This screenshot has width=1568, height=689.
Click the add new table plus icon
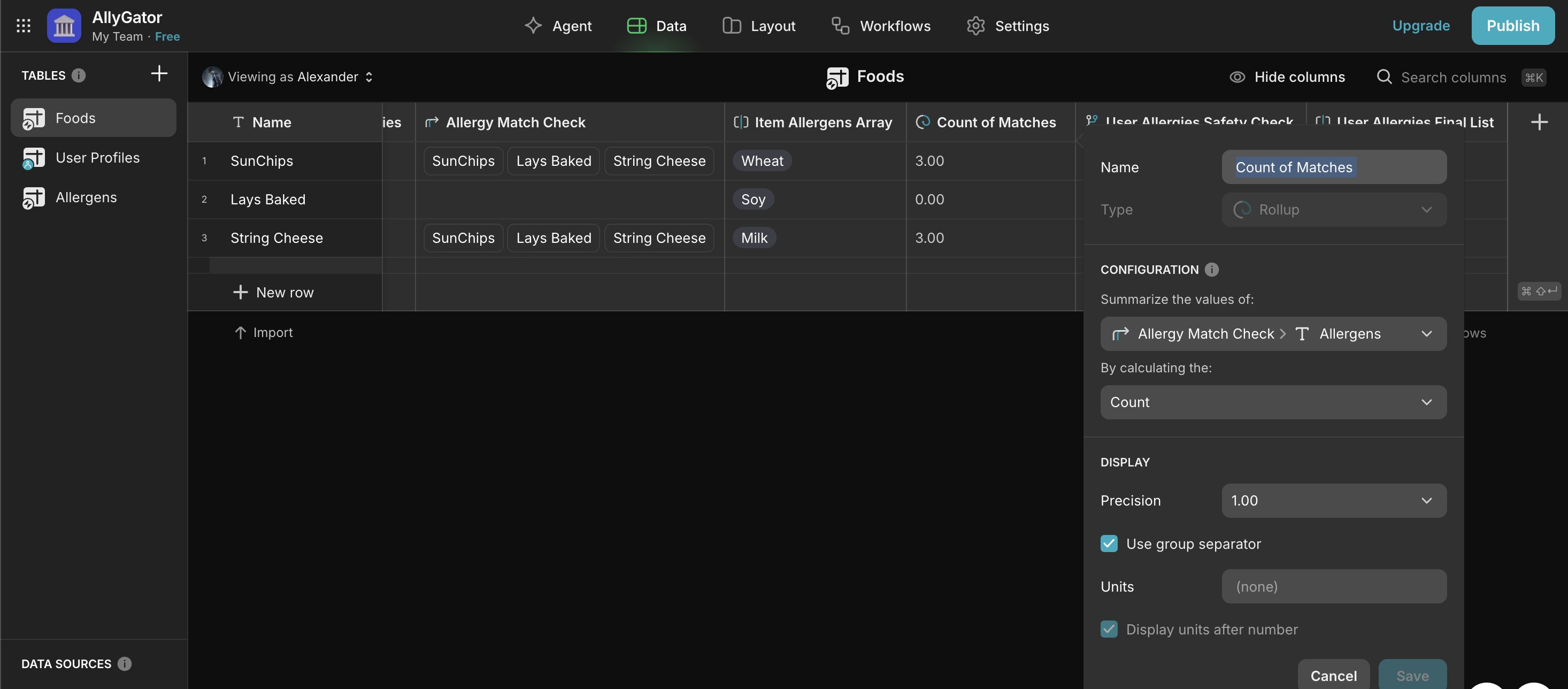click(x=159, y=74)
